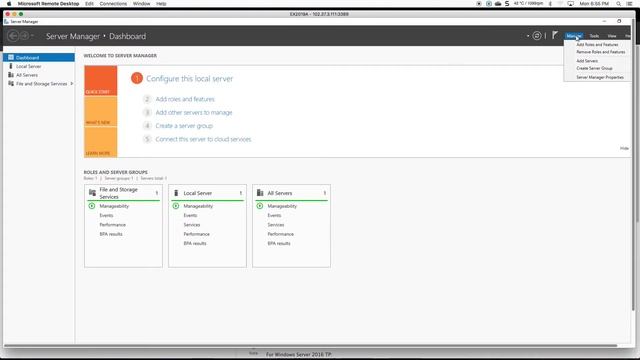Viewport: 640px width, 360px height.
Task: Click the step 4 number circle
Action: pos(147,126)
